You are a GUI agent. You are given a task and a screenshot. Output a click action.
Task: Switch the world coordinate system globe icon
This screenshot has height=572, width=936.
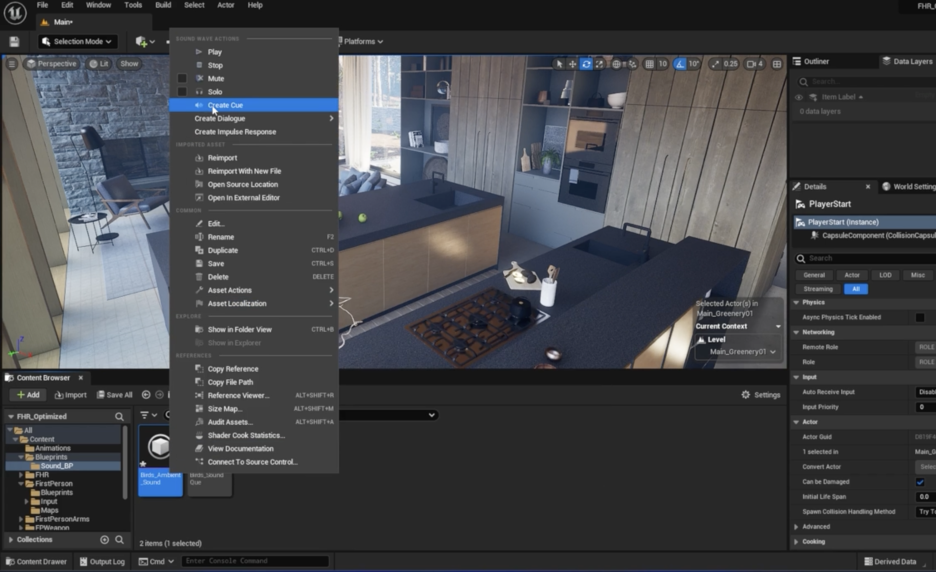(x=617, y=63)
